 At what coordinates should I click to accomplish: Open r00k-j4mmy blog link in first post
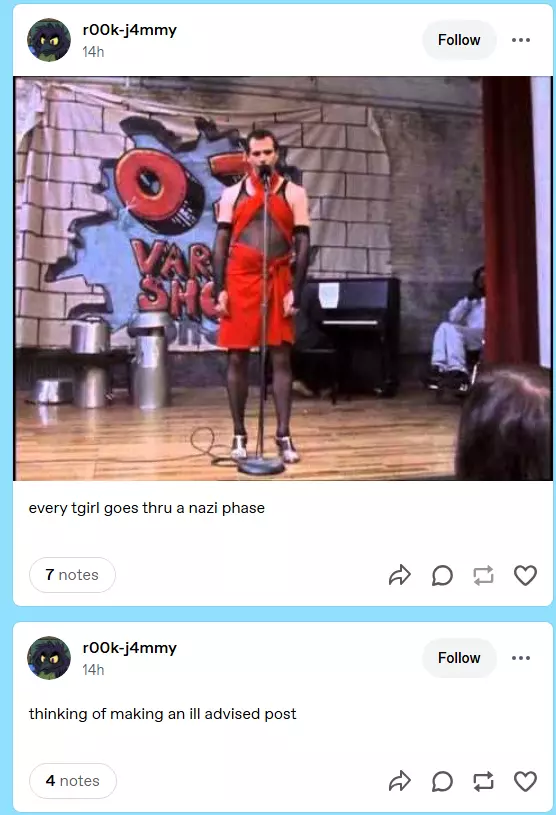coord(129,30)
